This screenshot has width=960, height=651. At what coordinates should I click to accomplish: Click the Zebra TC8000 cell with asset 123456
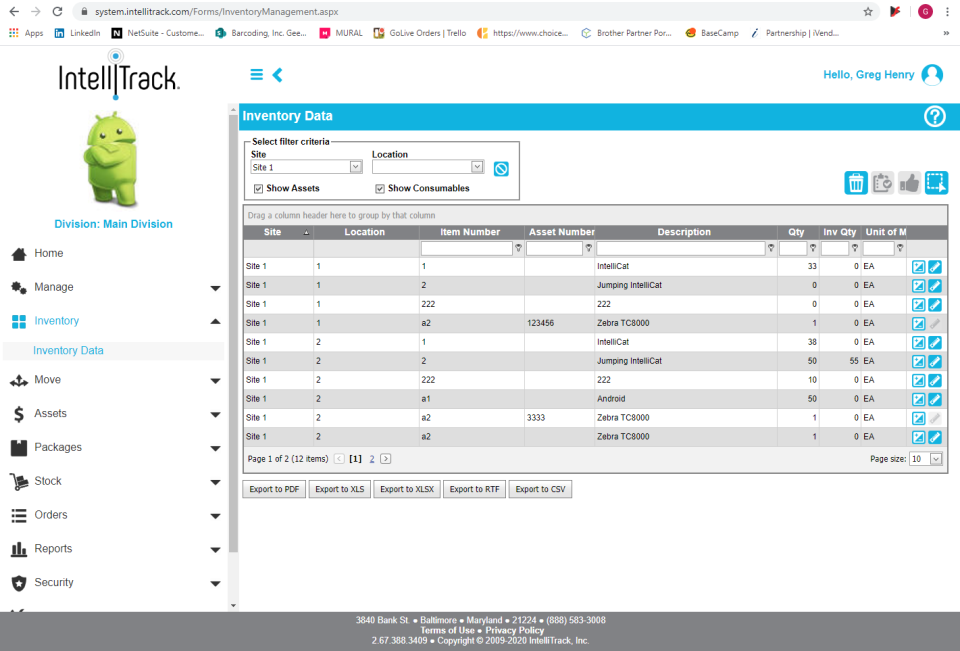tap(686, 323)
